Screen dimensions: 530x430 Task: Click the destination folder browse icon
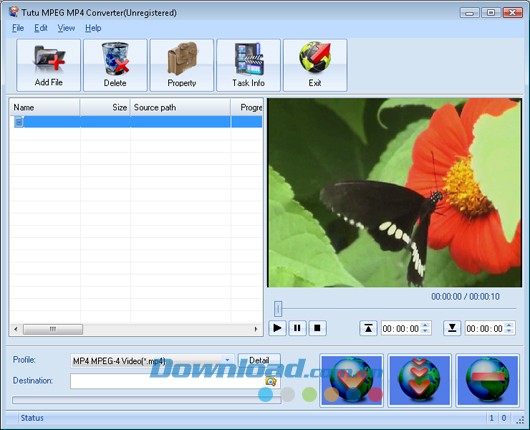271,381
